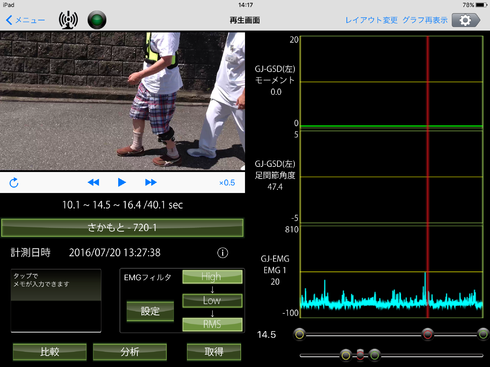Tap the 再生画面 title
The image size is (490, 367).
(245, 20)
